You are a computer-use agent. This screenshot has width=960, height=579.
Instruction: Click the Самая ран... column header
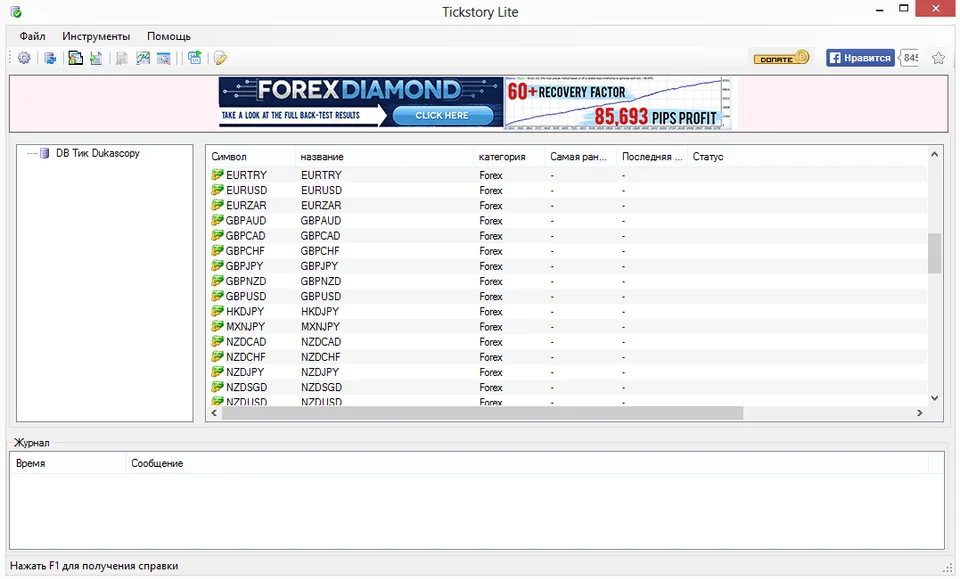[x=579, y=157]
